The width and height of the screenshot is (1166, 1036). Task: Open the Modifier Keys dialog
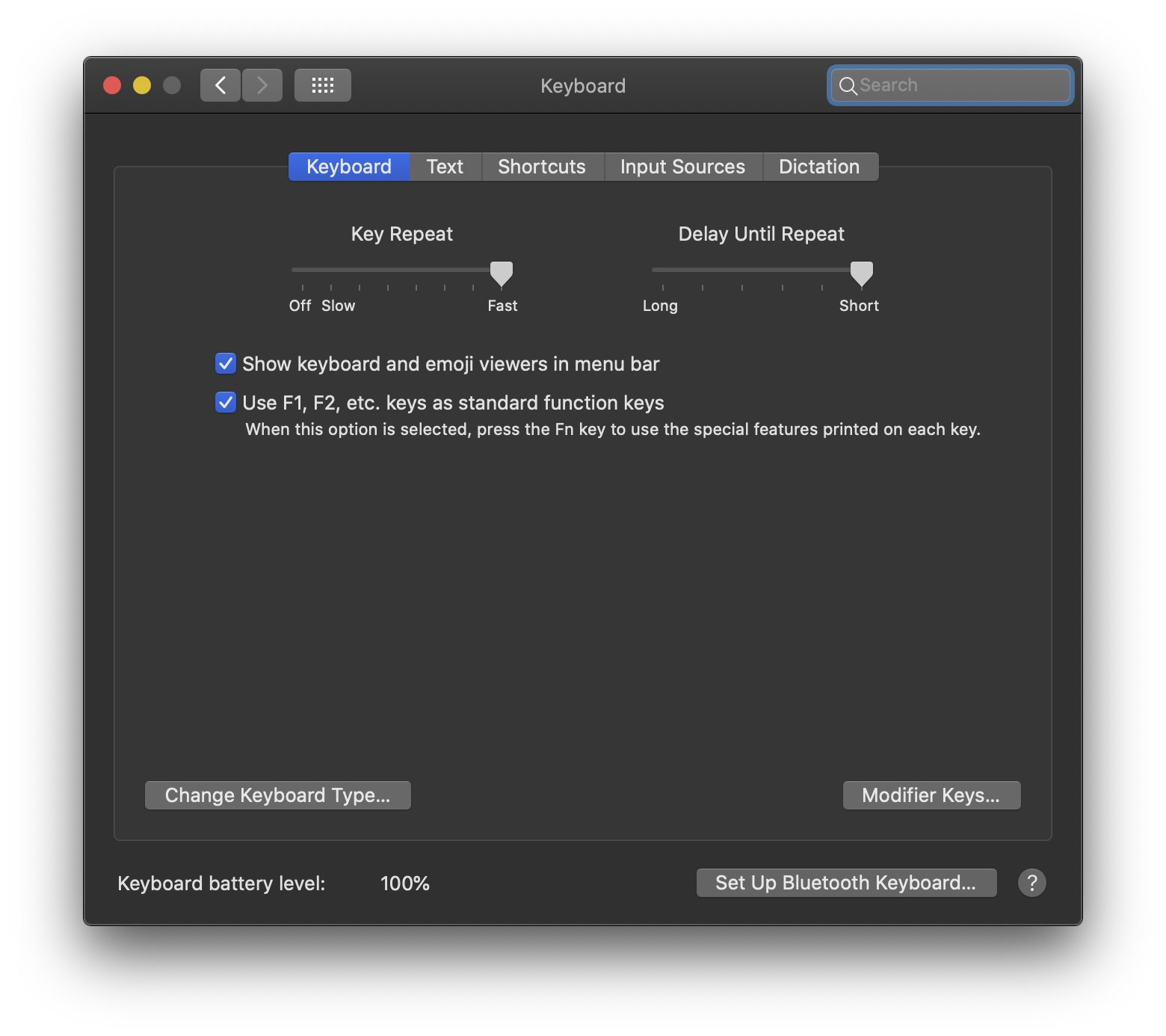931,795
